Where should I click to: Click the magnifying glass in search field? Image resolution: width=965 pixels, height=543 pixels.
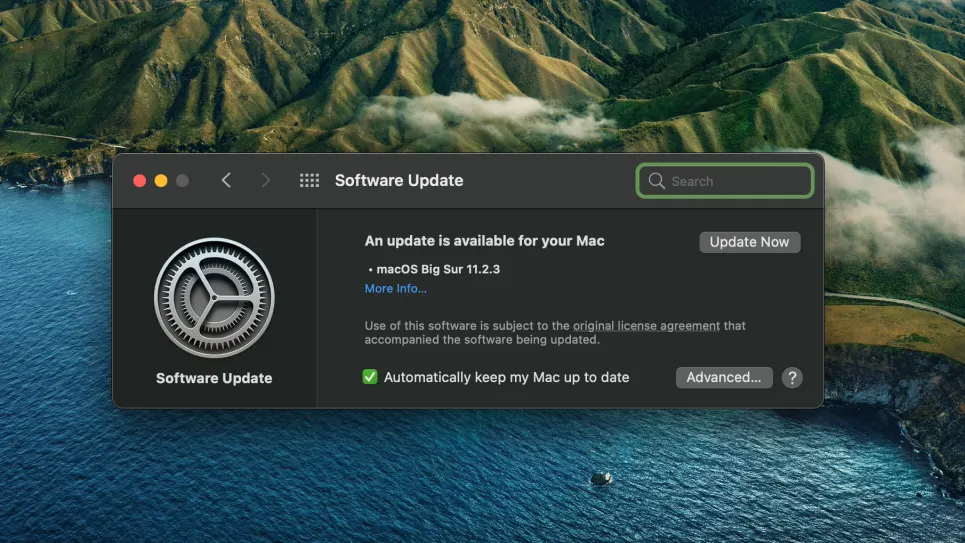656,181
